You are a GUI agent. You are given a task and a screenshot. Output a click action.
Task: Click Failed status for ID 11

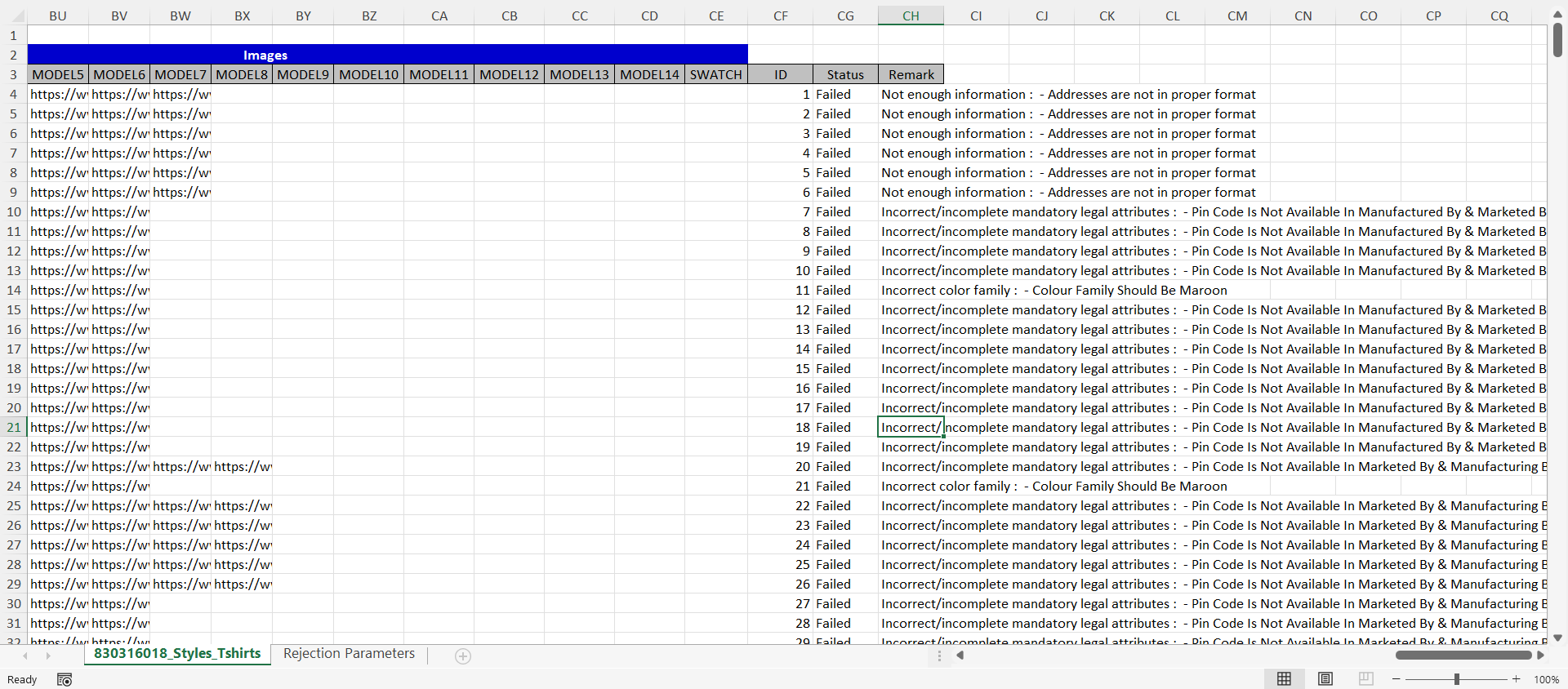coord(845,290)
